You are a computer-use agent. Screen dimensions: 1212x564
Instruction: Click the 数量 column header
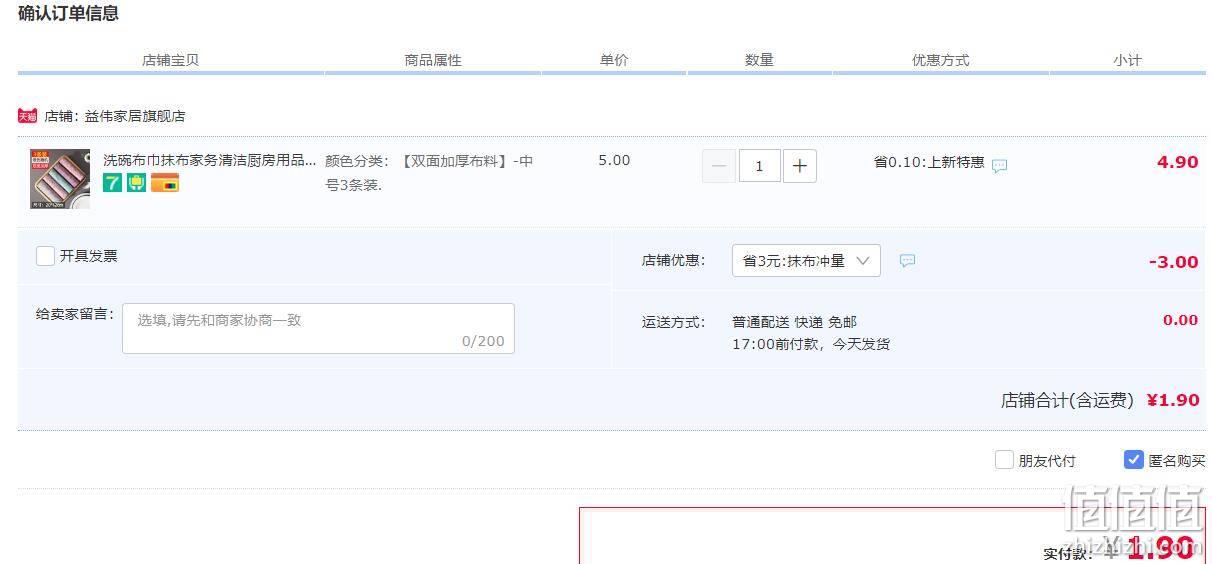click(x=759, y=60)
